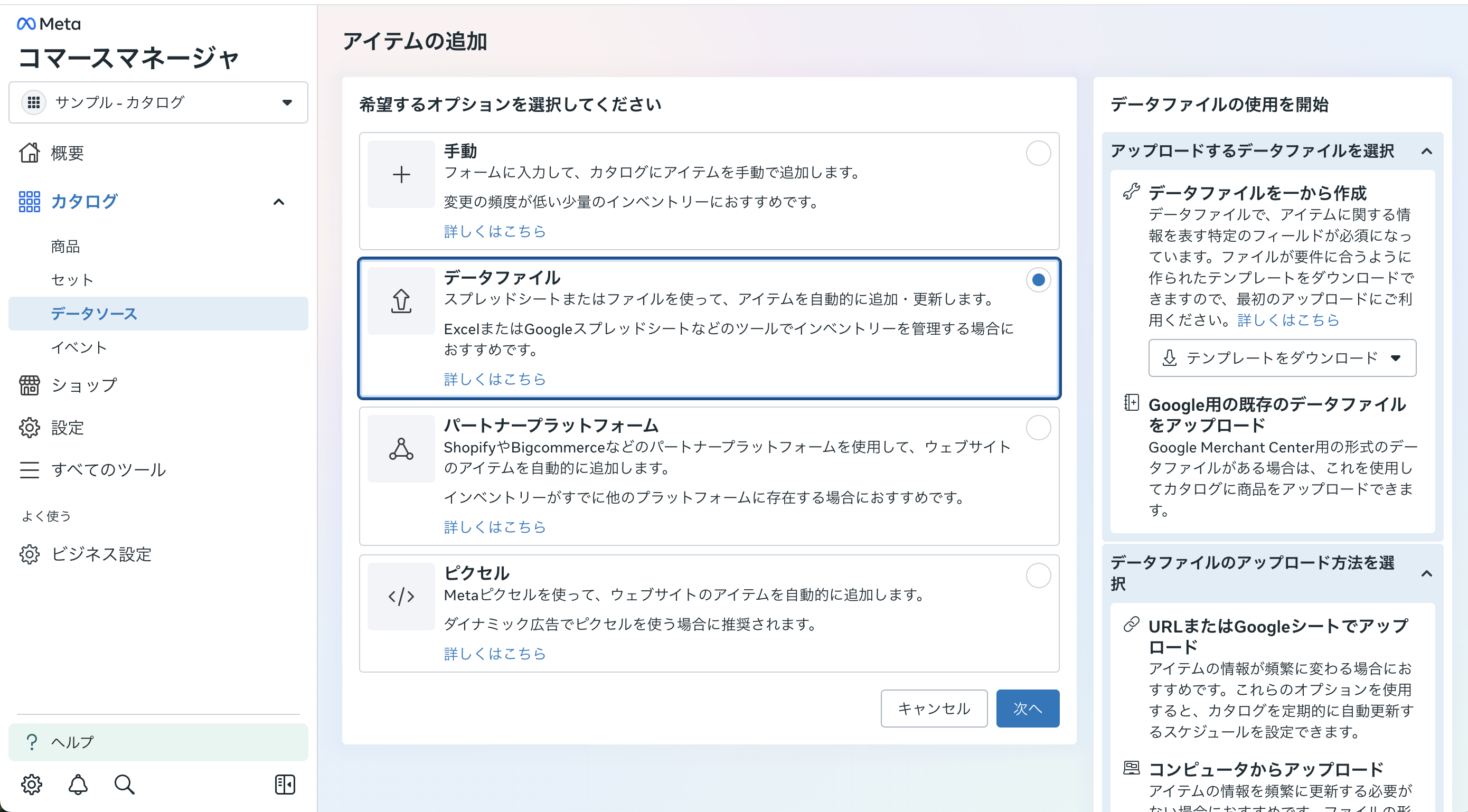Collapse the アップロードするデータファイルを選択 section

point(1427,150)
